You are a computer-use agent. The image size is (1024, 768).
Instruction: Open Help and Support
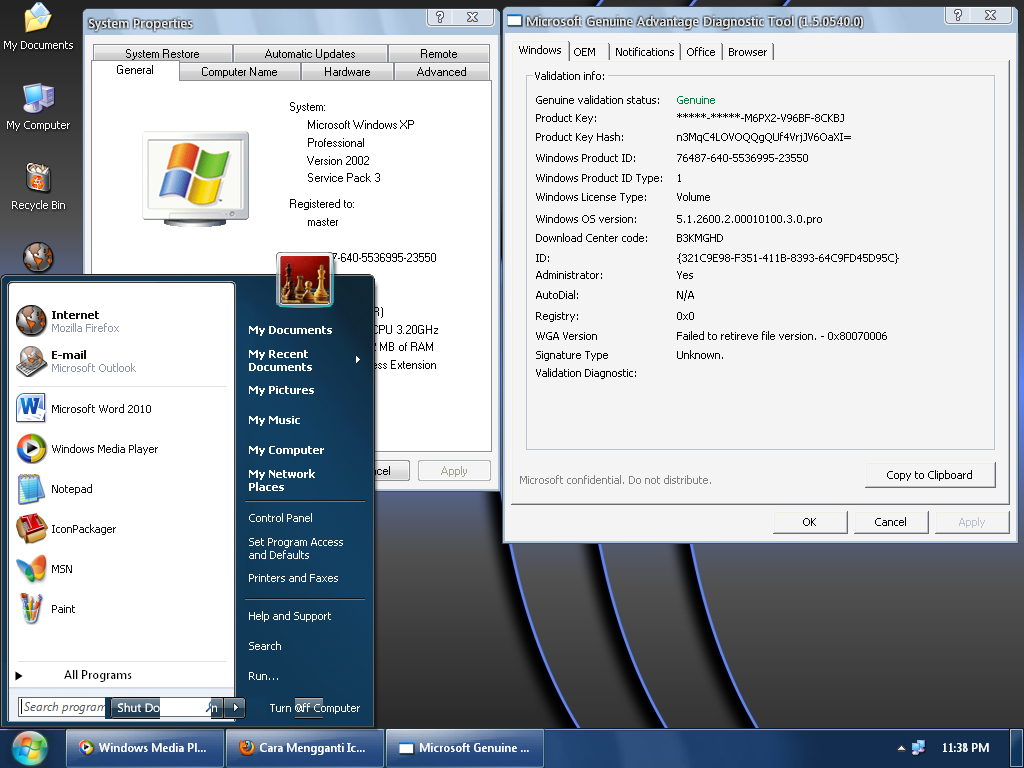[x=289, y=616]
